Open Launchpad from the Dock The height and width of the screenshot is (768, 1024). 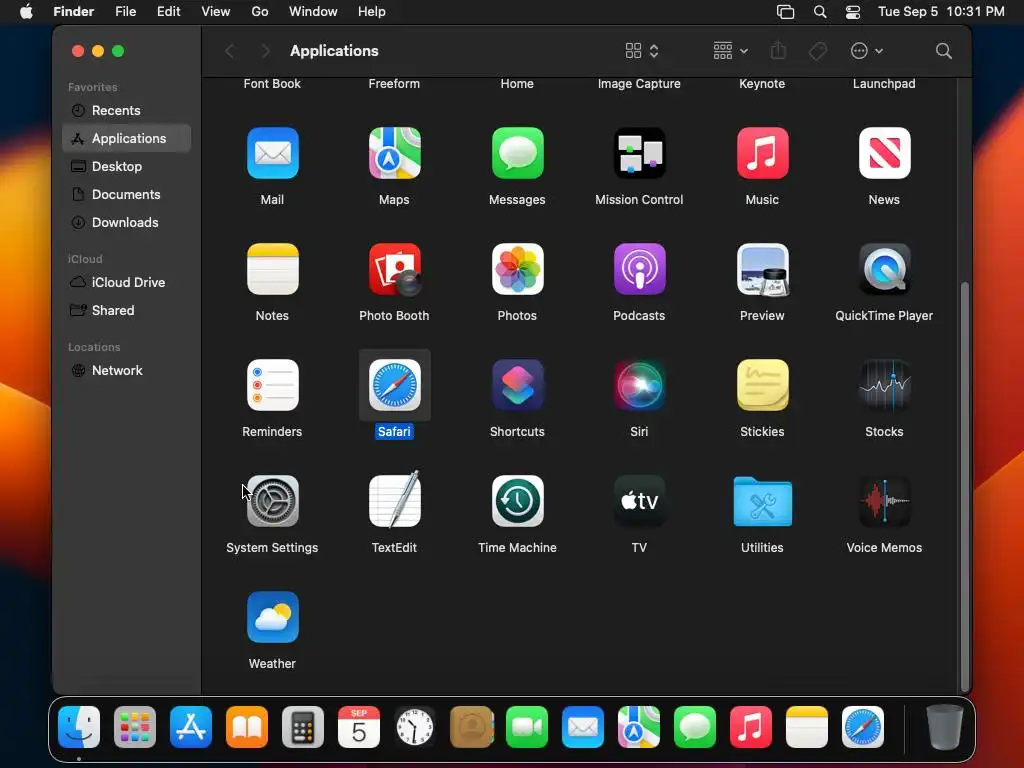[x=135, y=727]
